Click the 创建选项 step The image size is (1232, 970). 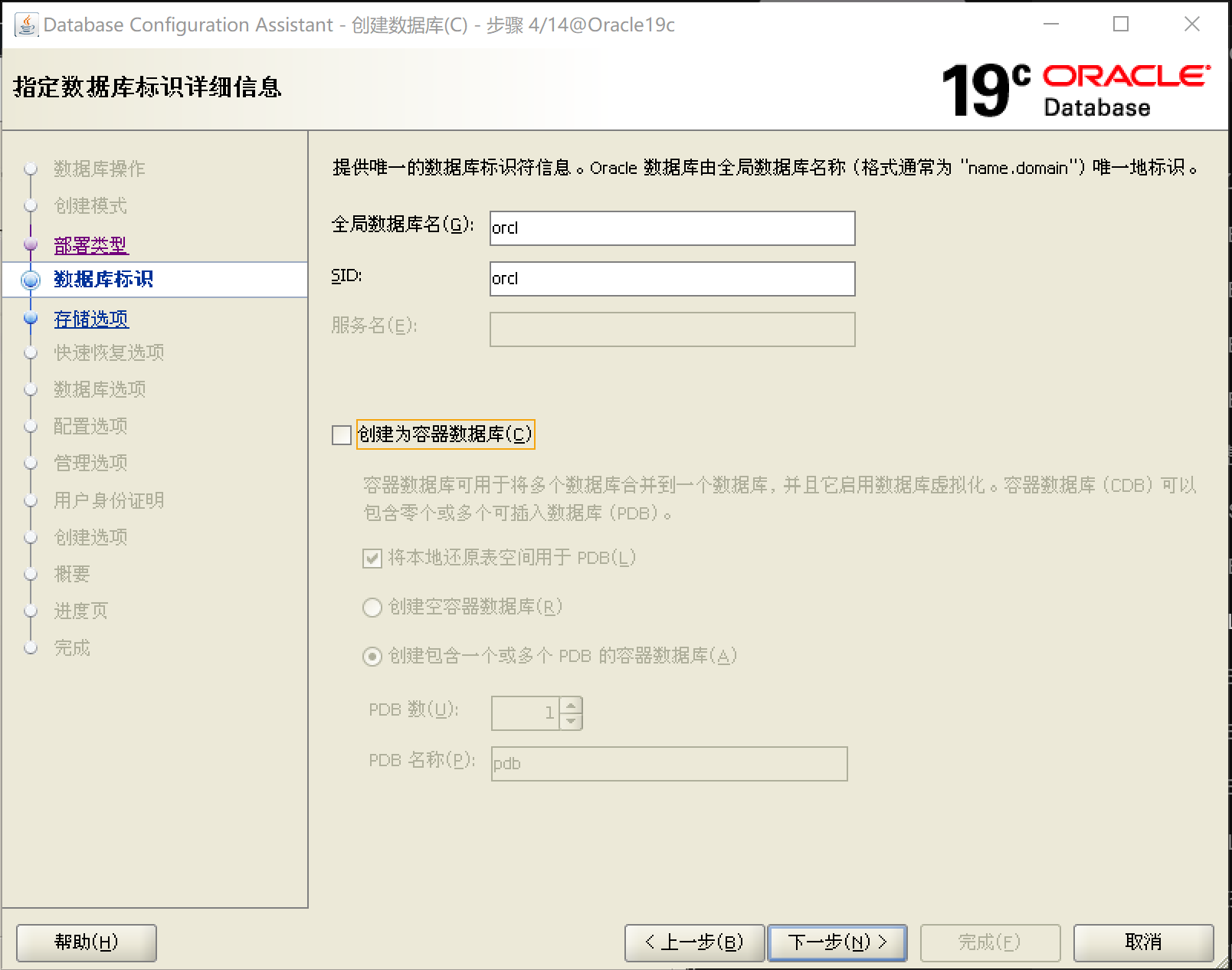[90, 537]
